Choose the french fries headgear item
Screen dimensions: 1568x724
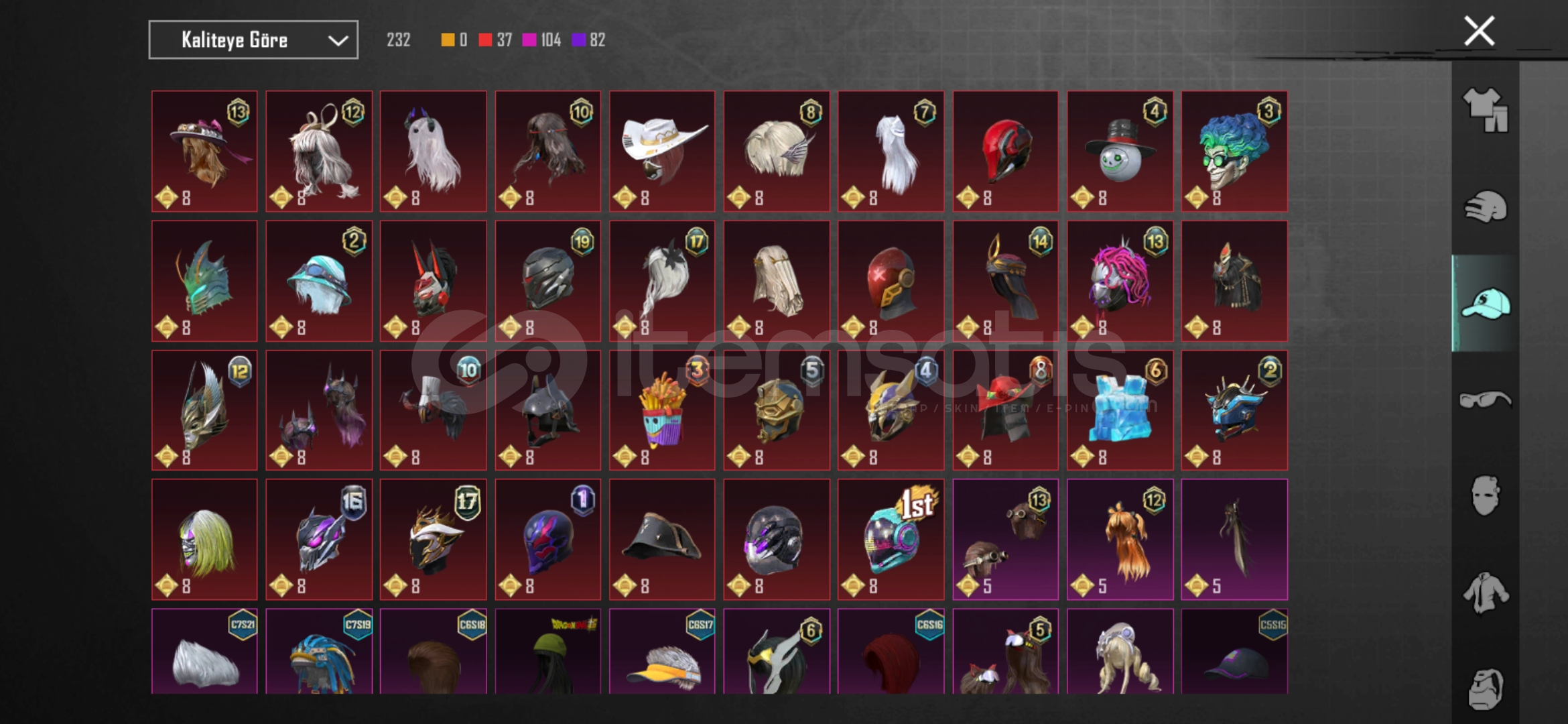(x=662, y=410)
